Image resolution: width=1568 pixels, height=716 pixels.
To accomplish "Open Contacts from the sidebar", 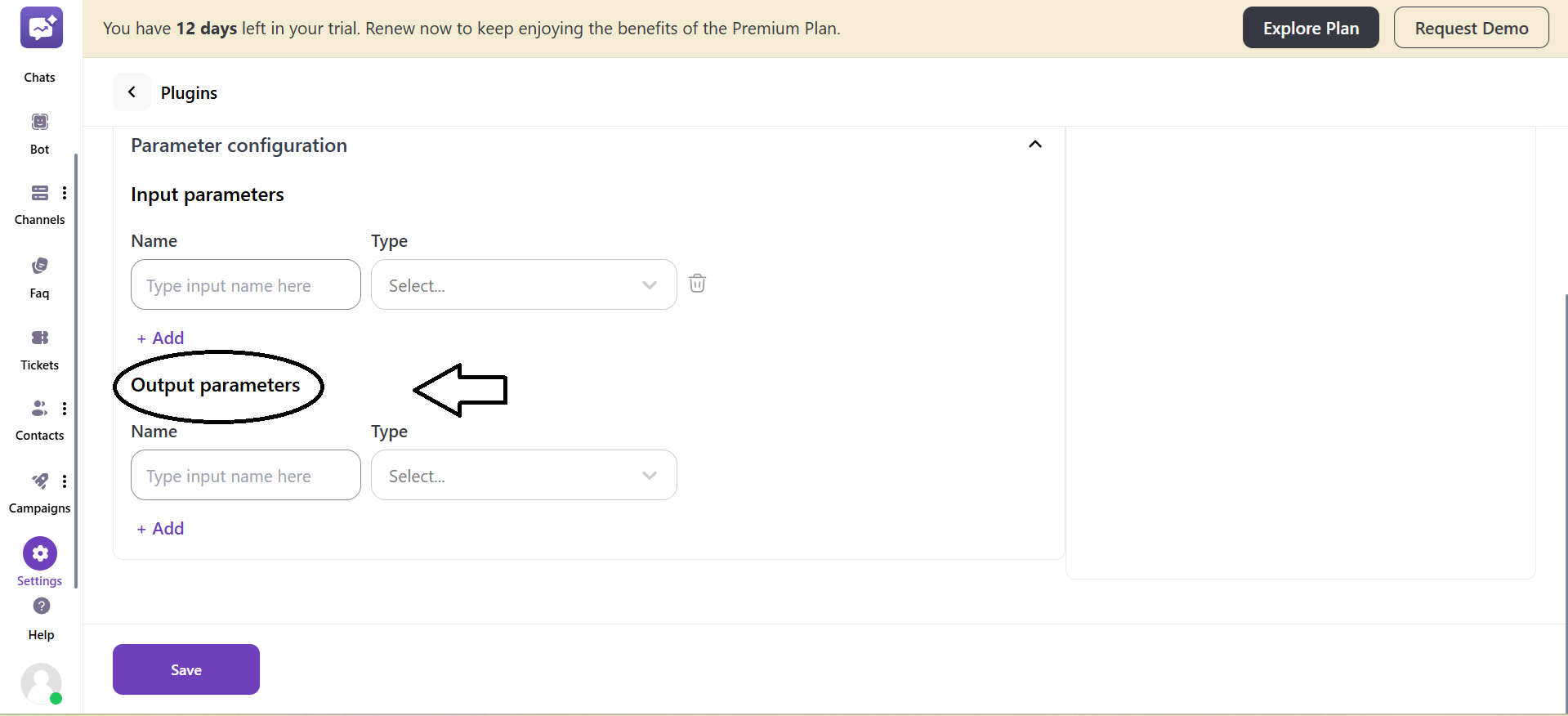I will (x=38, y=409).
